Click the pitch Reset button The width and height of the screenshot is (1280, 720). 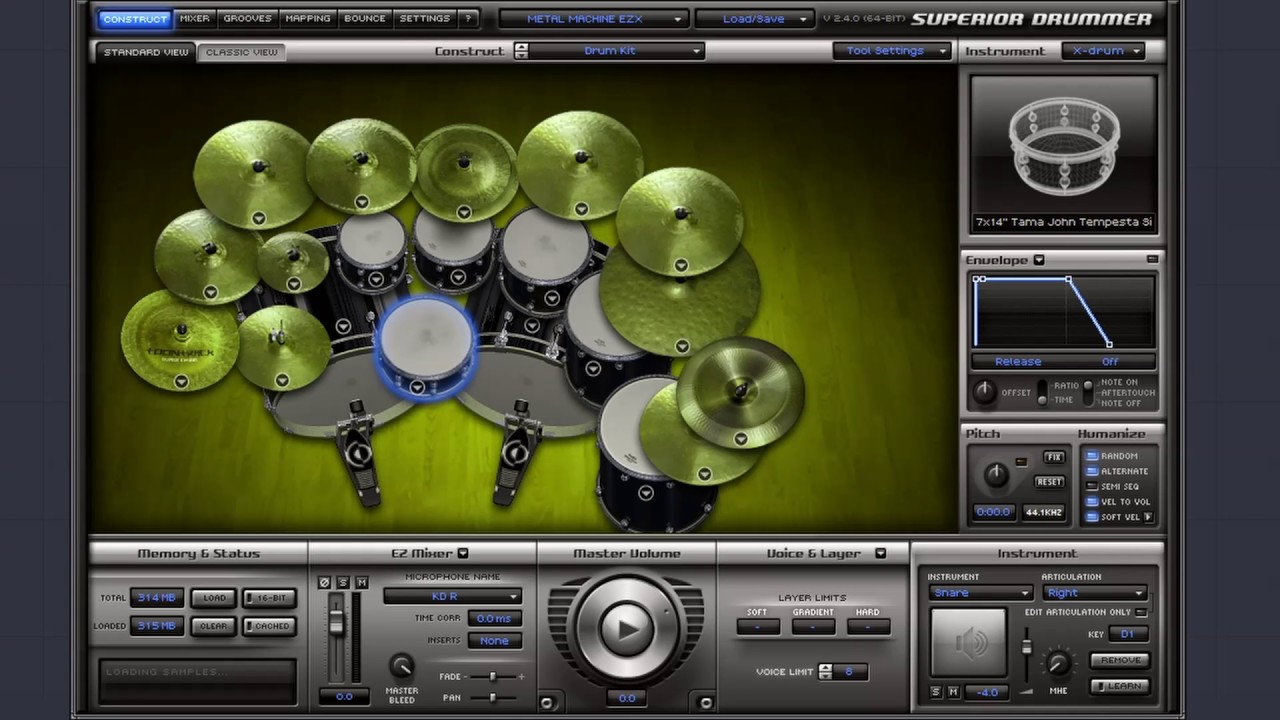[1049, 482]
